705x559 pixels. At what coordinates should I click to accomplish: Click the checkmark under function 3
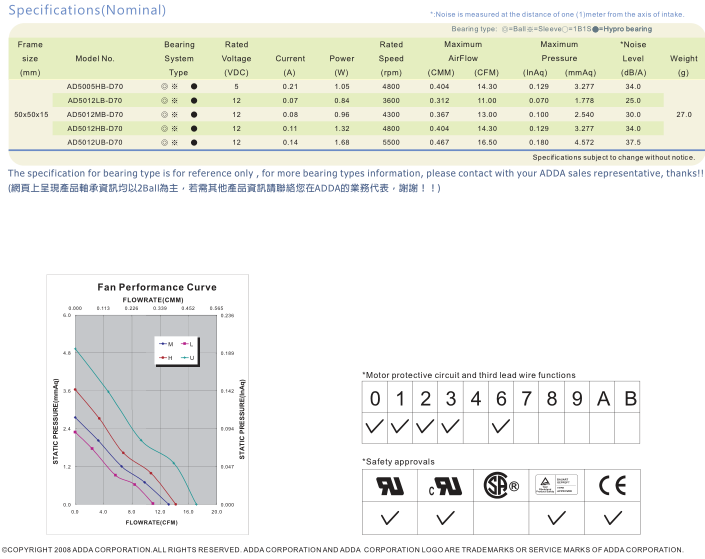click(450, 426)
